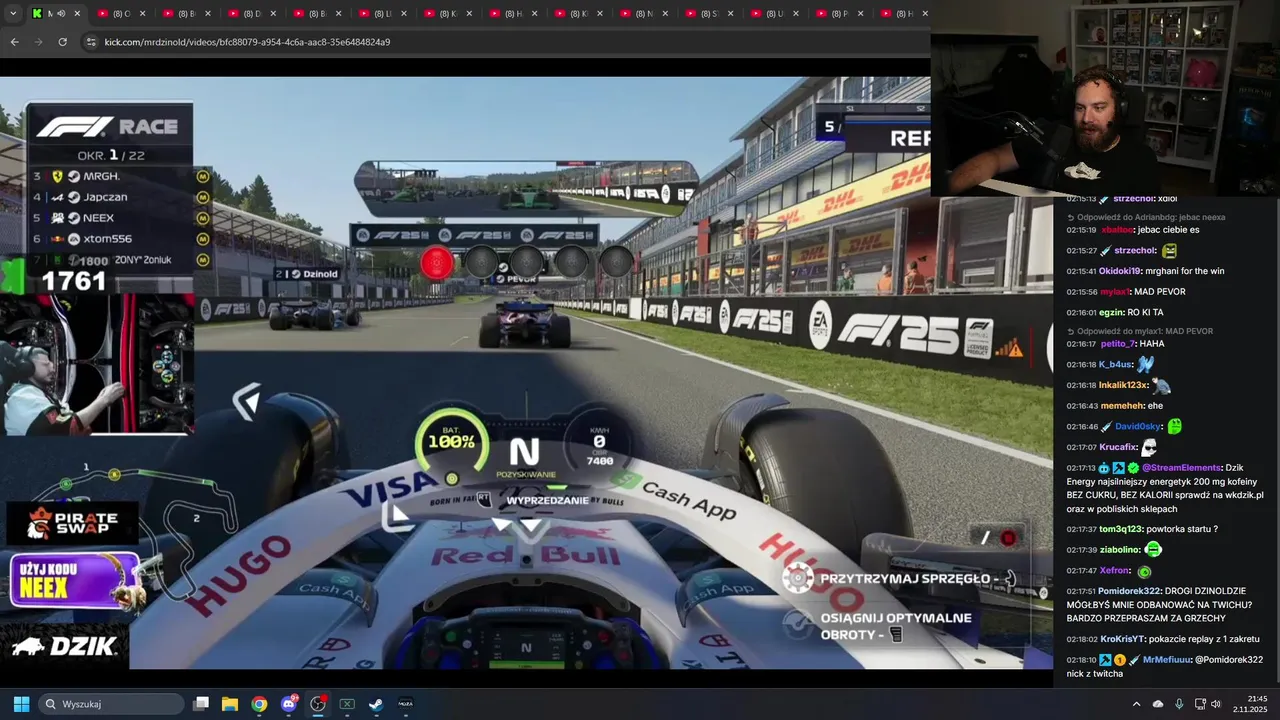Click username K_b4us in chat
1280x720 pixels.
pyautogui.click(x=1115, y=365)
